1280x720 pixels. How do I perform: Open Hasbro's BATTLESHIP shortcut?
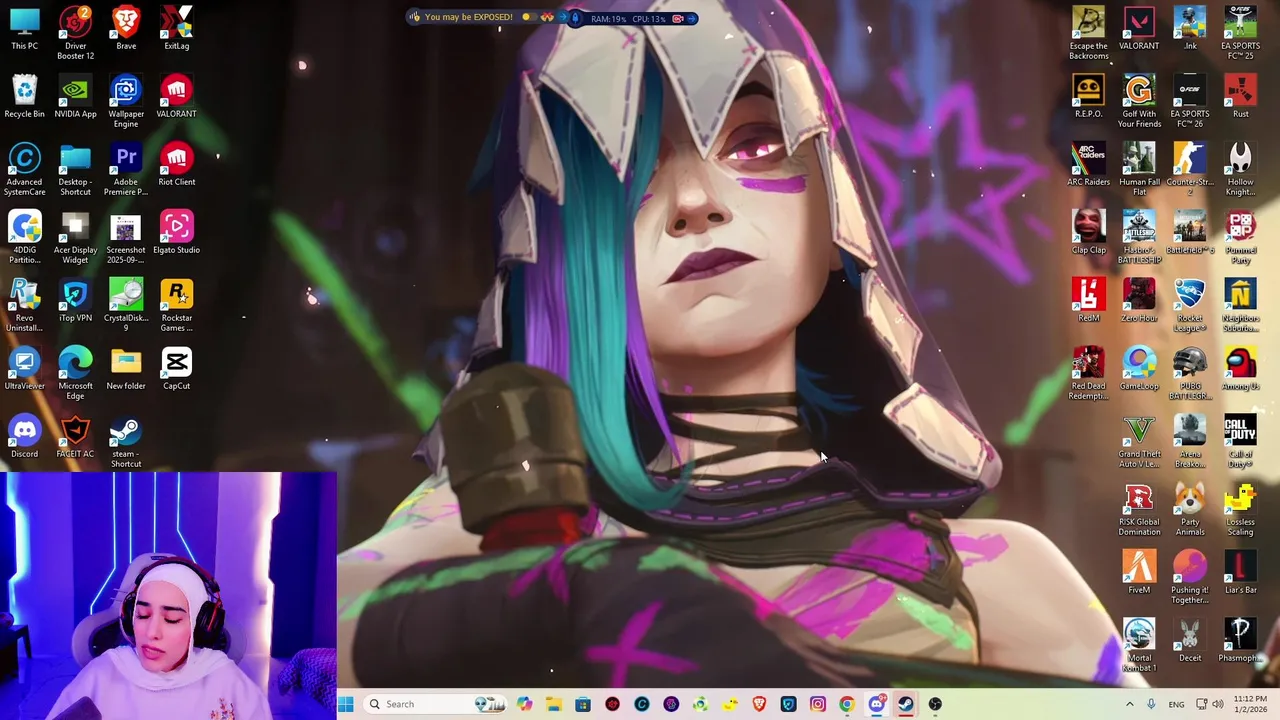(x=1139, y=237)
